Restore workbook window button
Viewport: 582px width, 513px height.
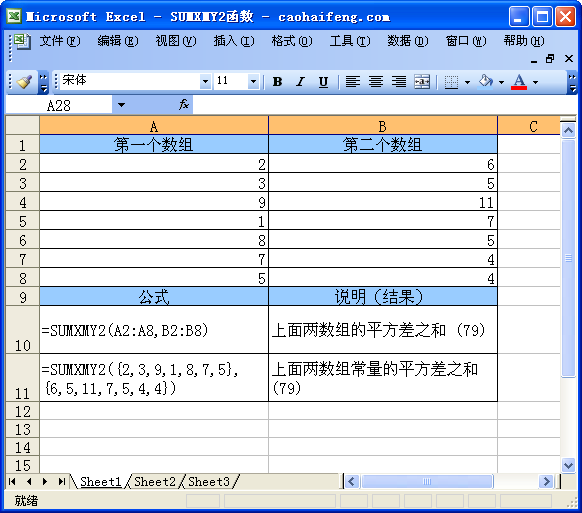click(x=550, y=59)
